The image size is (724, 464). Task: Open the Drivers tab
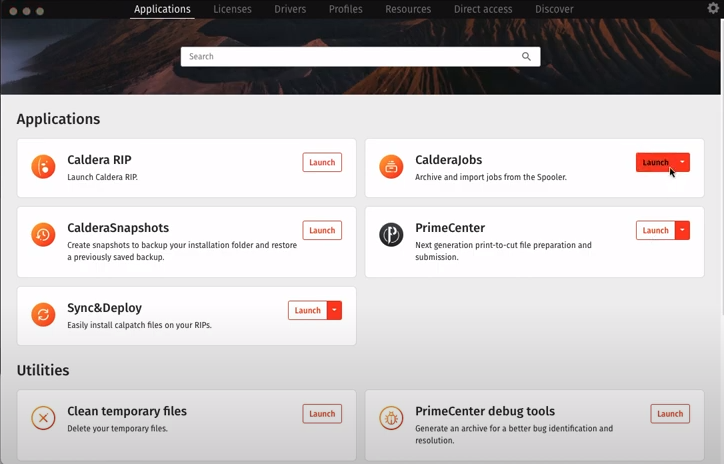[x=289, y=9]
